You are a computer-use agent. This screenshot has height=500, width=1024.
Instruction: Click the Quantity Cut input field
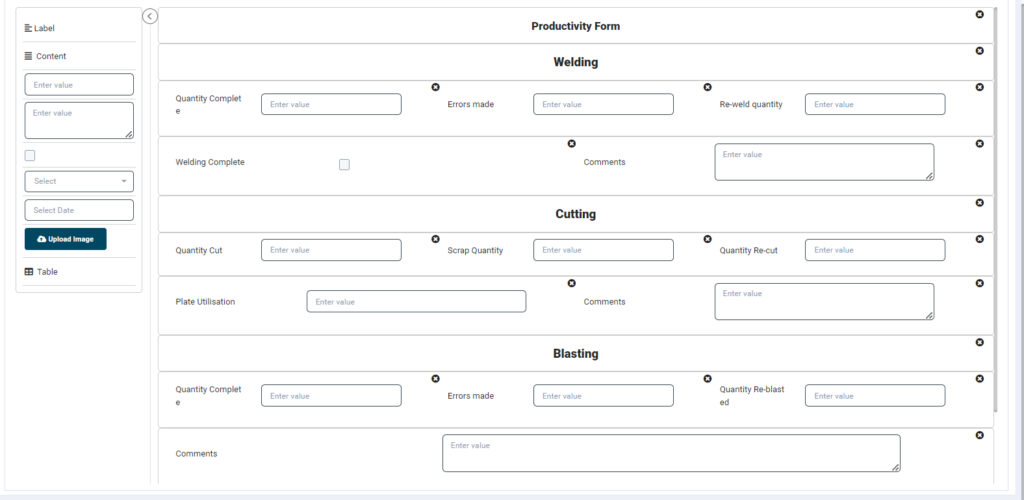coord(331,250)
